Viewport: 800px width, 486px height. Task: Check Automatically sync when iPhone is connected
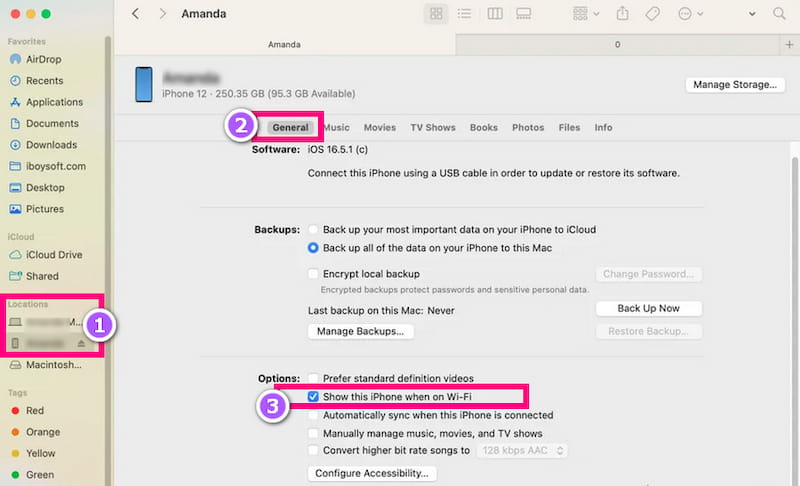pyautogui.click(x=313, y=415)
